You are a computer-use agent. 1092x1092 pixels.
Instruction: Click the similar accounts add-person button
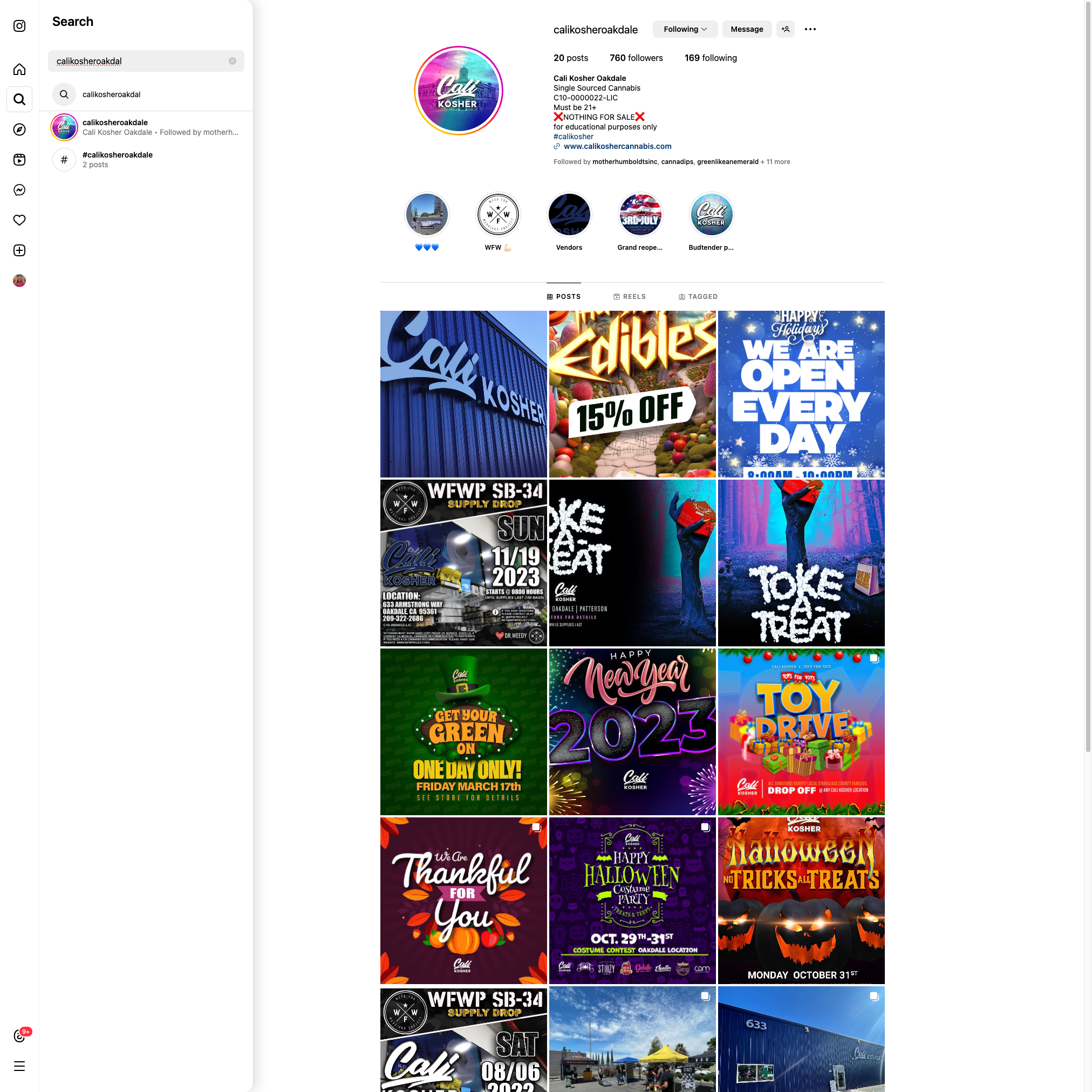[785, 29]
